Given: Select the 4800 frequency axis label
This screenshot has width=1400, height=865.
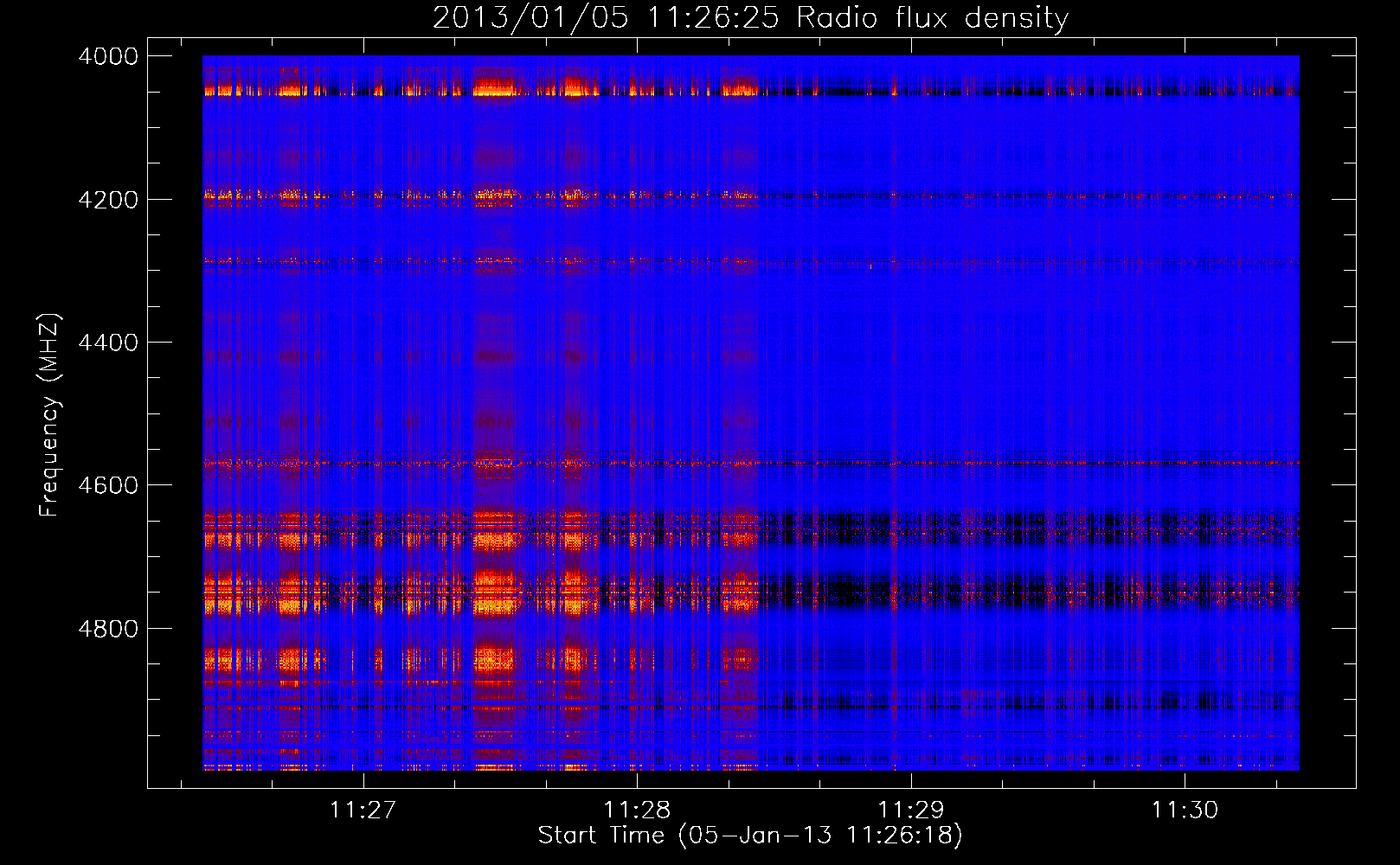Looking at the screenshot, I should (108, 629).
